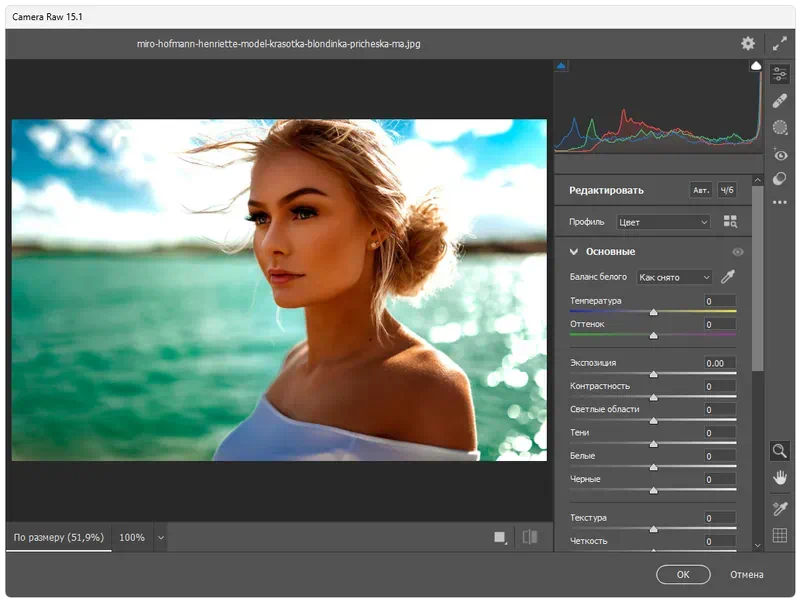This screenshot has height=602, width=800.
Task: Toggle shadow clipping warning triangle
Action: 561,66
